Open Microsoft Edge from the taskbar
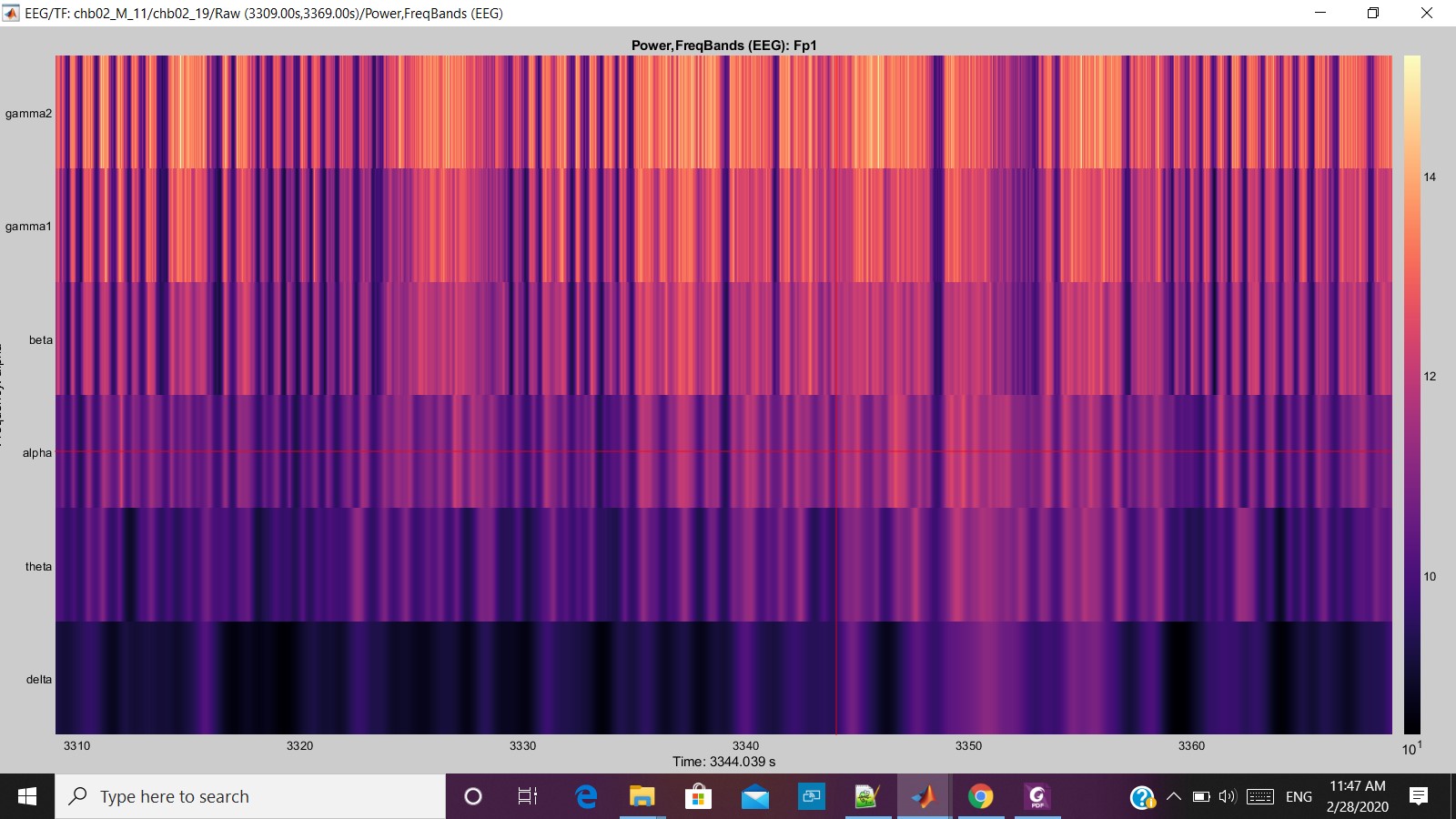Screen dimensions: 1456x819 [x=586, y=796]
